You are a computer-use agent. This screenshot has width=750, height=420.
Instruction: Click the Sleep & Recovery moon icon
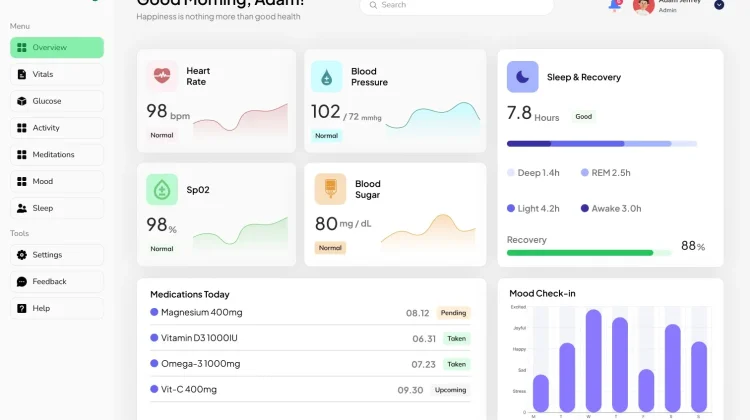pos(522,77)
